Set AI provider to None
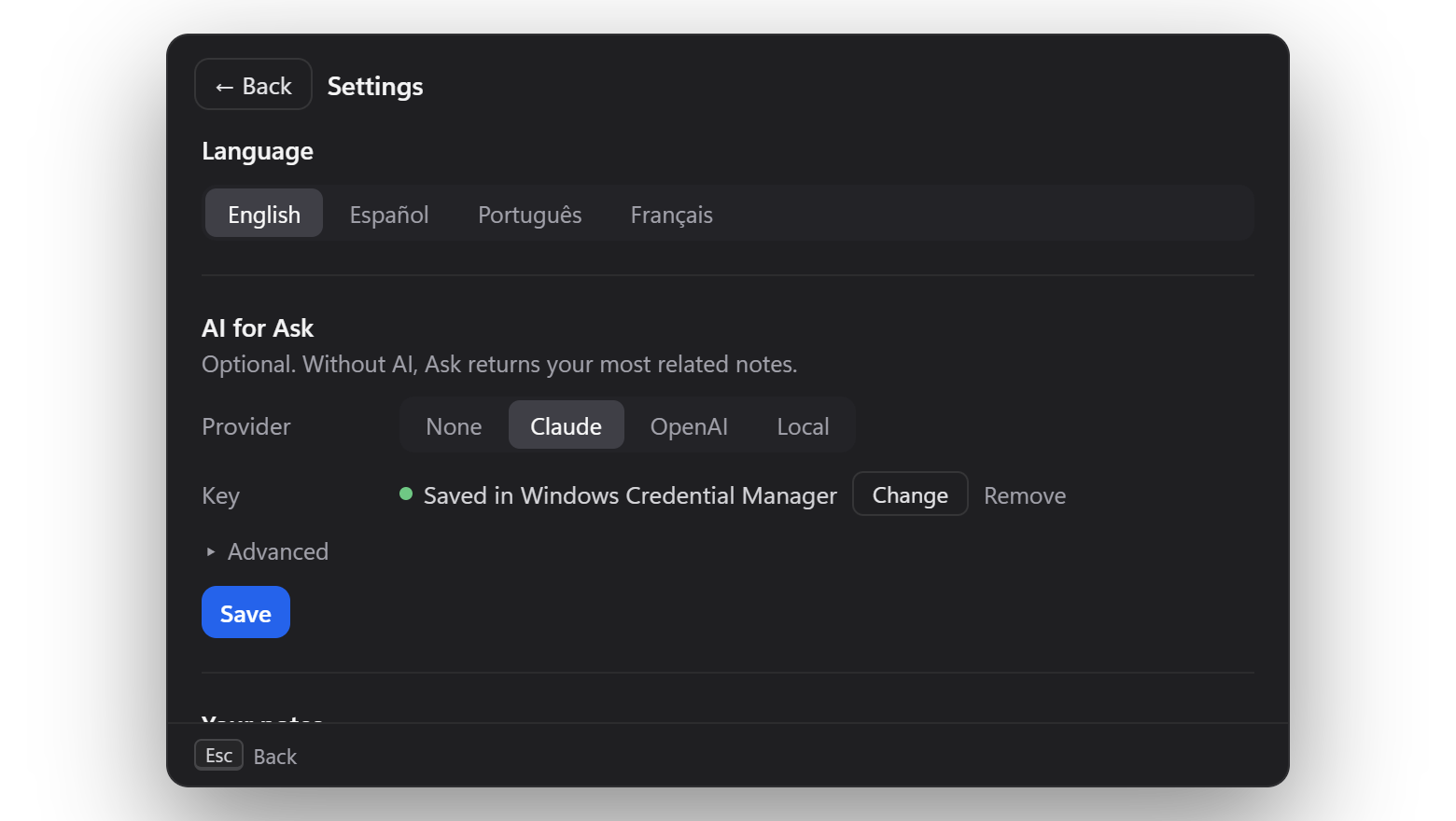The width and height of the screenshot is (1456, 821). (454, 425)
